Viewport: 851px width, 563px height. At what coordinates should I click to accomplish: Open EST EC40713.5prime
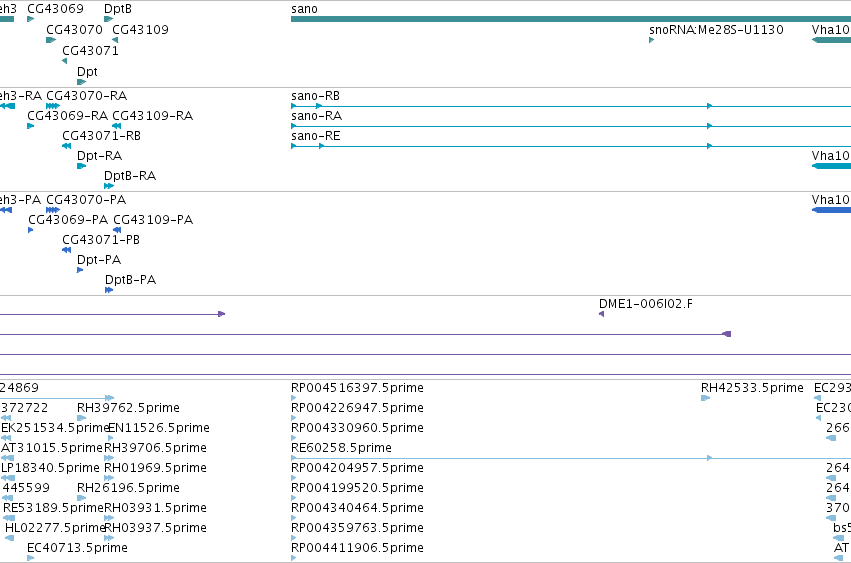tap(78, 548)
